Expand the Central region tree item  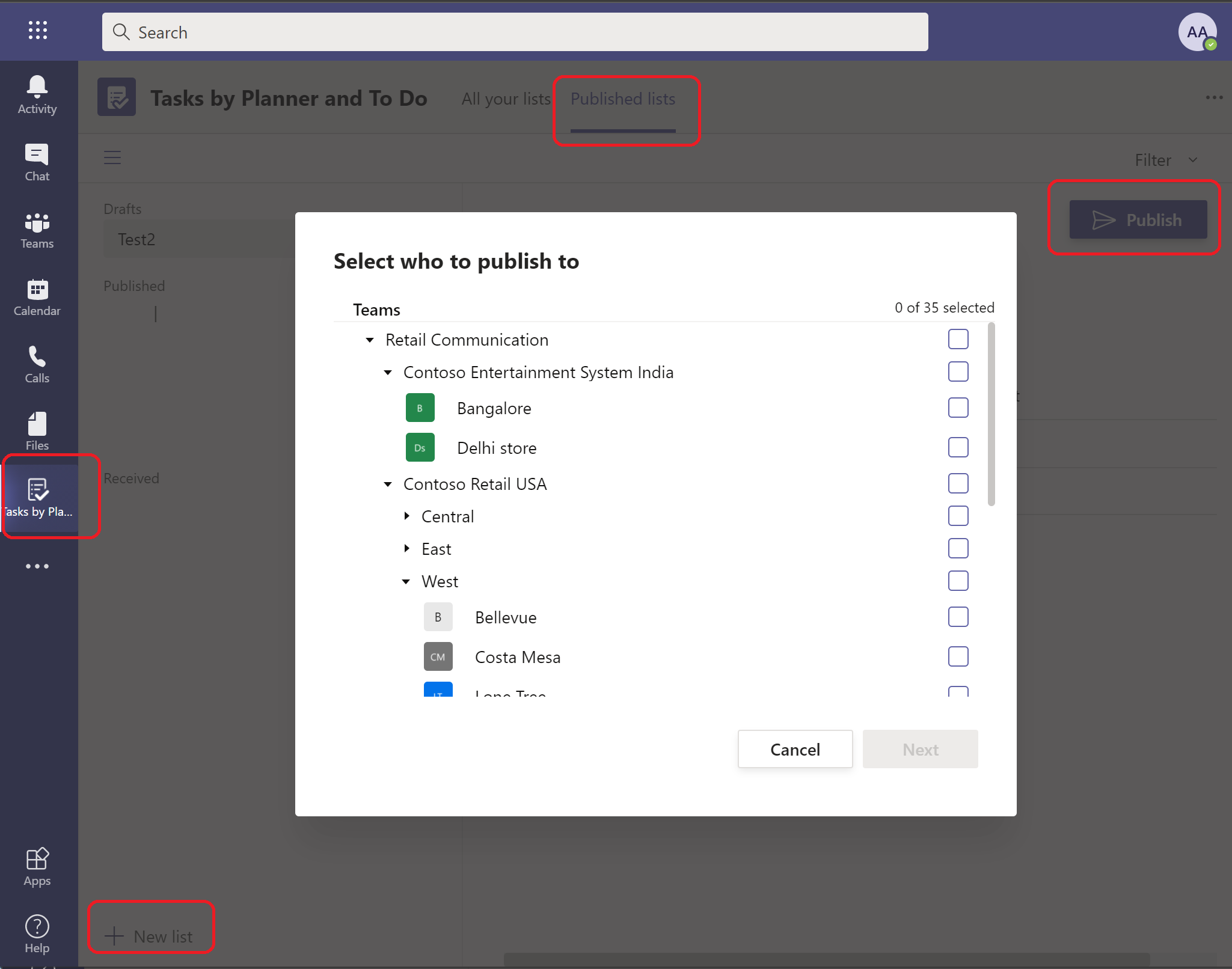[x=408, y=516]
